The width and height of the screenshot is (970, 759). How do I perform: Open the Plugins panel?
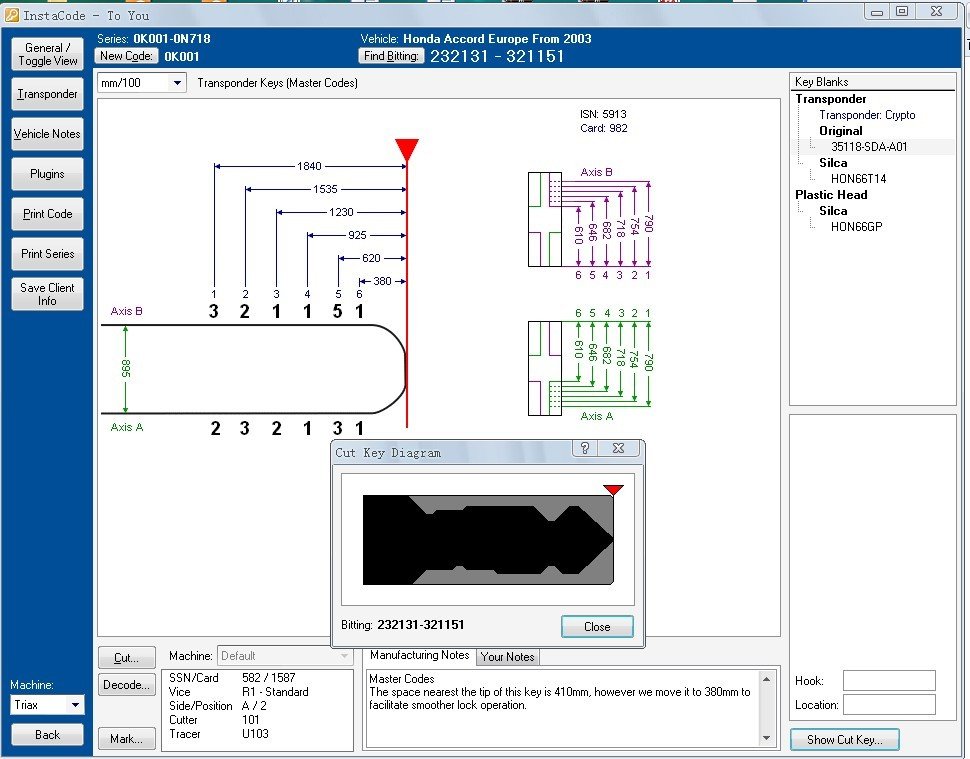click(48, 174)
